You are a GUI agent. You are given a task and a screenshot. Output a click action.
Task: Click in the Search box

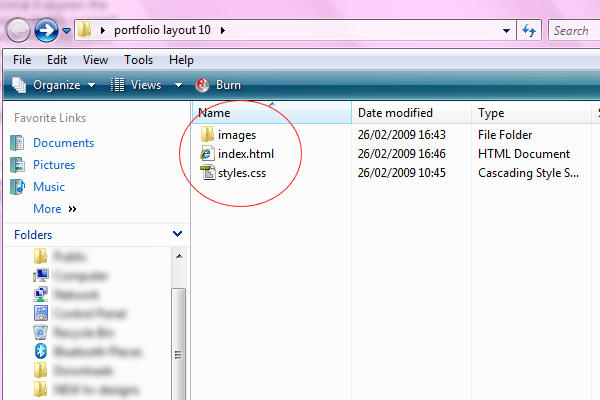(x=574, y=31)
